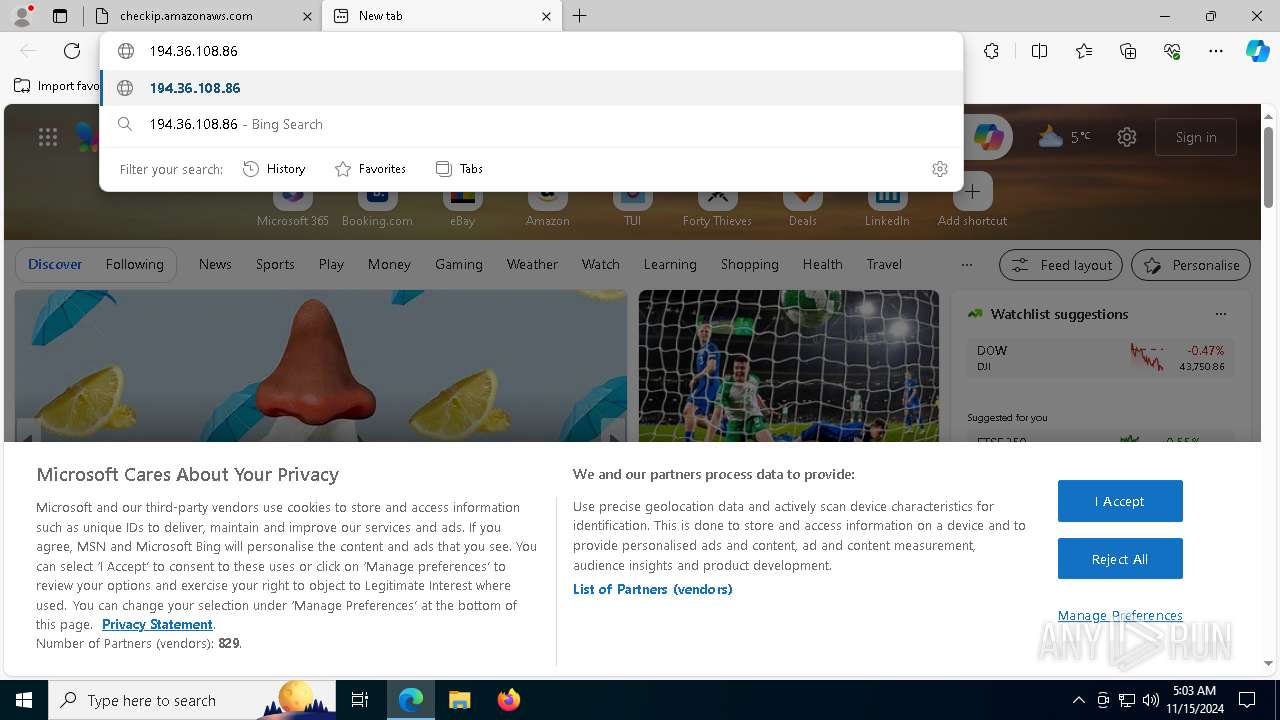The width and height of the screenshot is (1280, 720).
Task: Open the DOW watchlist entry
Action: [1100, 358]
